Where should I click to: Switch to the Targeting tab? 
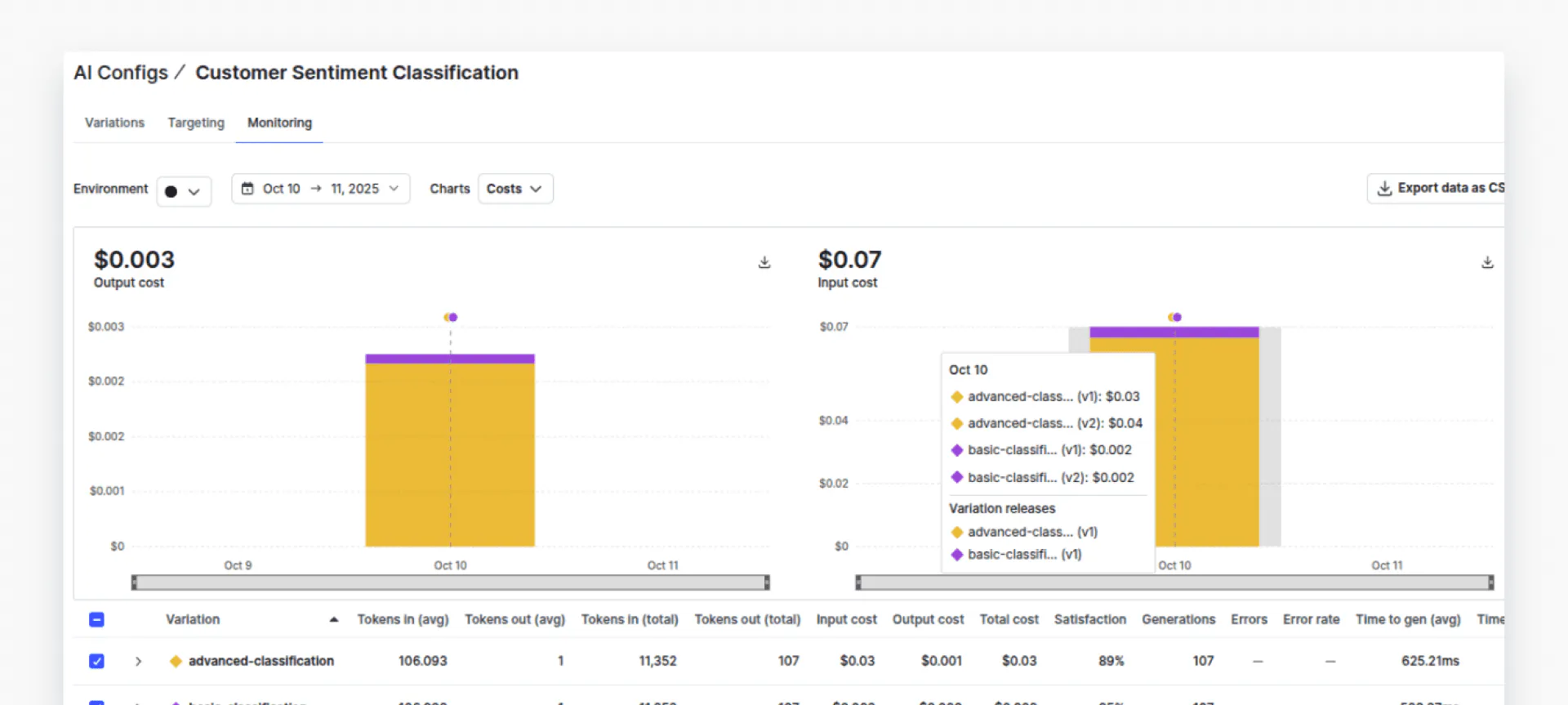[x=196, y=123]
